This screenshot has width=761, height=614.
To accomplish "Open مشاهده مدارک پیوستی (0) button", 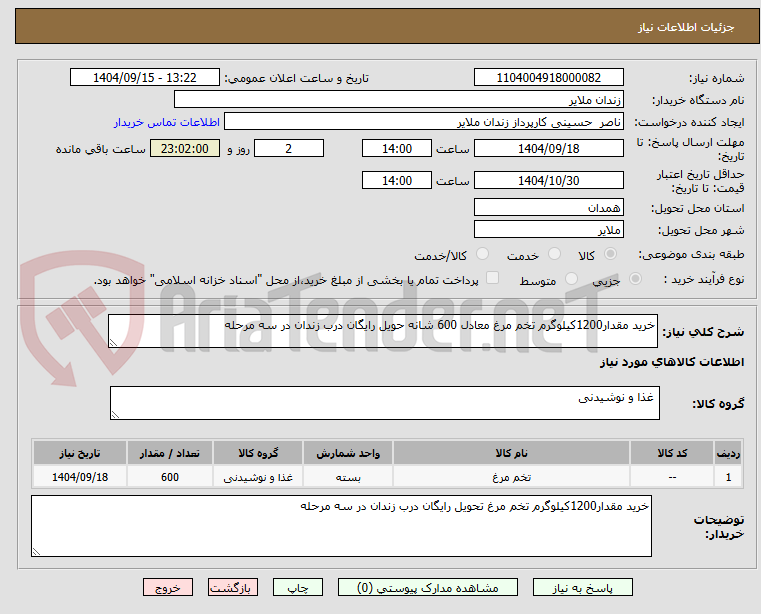I will (428, 587).
